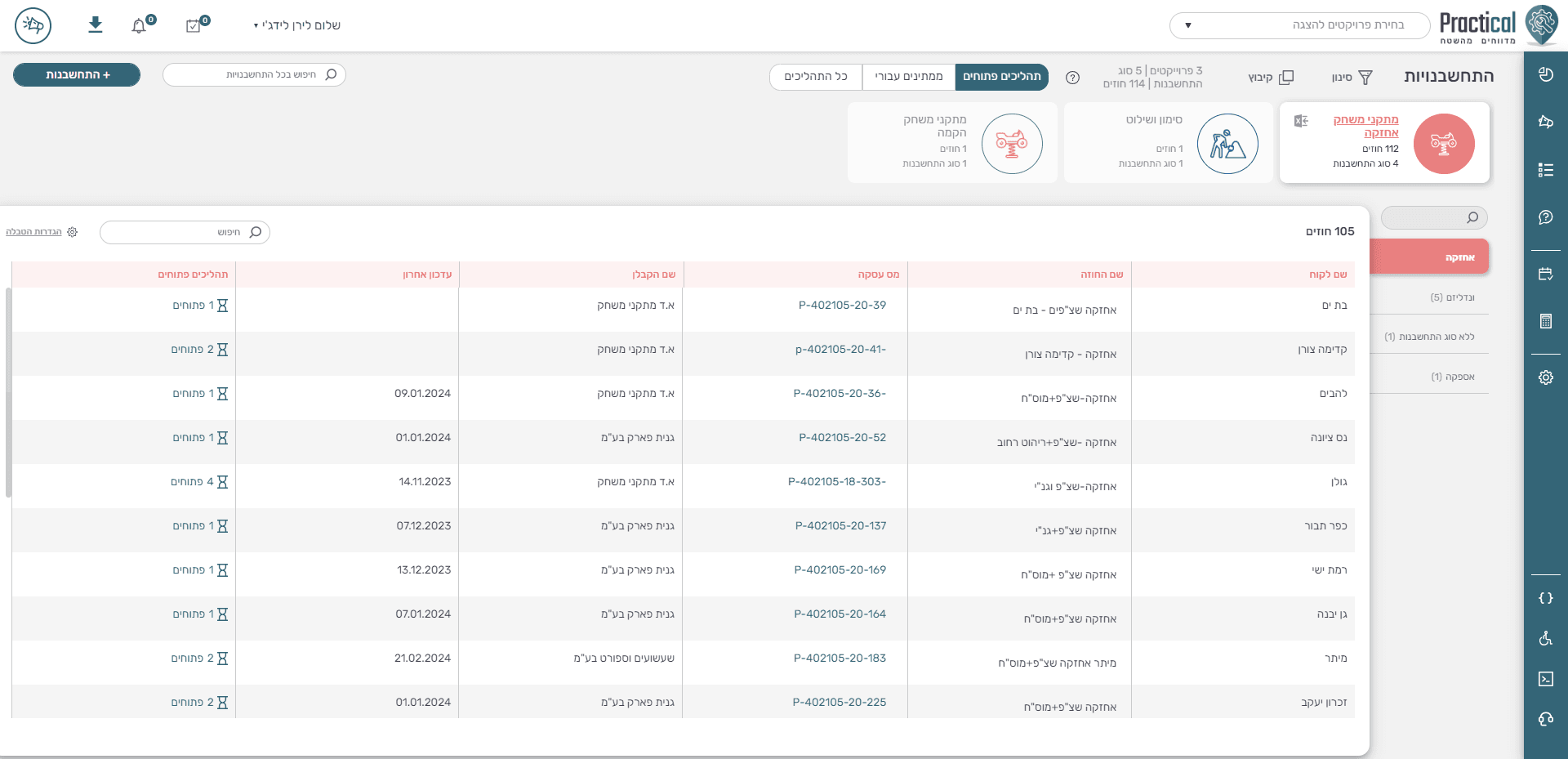Select the מתקני משחק הקמה card icon

coord(1012,144)
